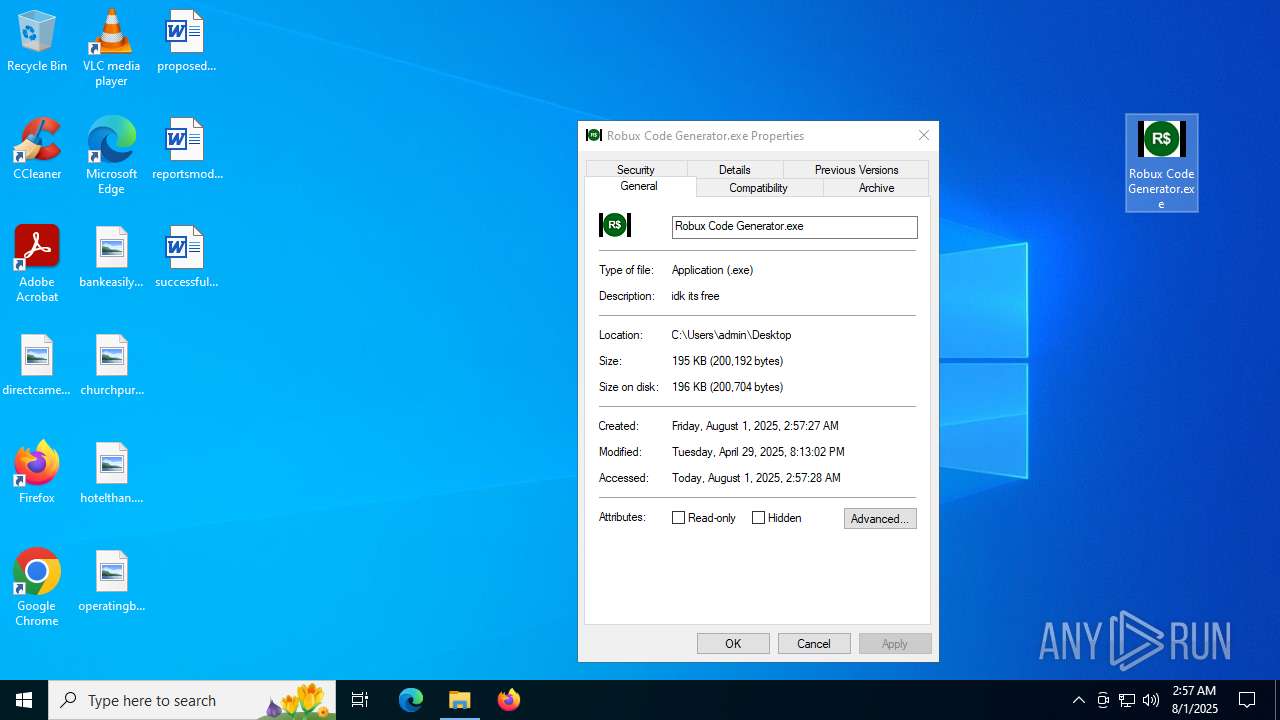
Task: Select the General tab
Action: 639,187
